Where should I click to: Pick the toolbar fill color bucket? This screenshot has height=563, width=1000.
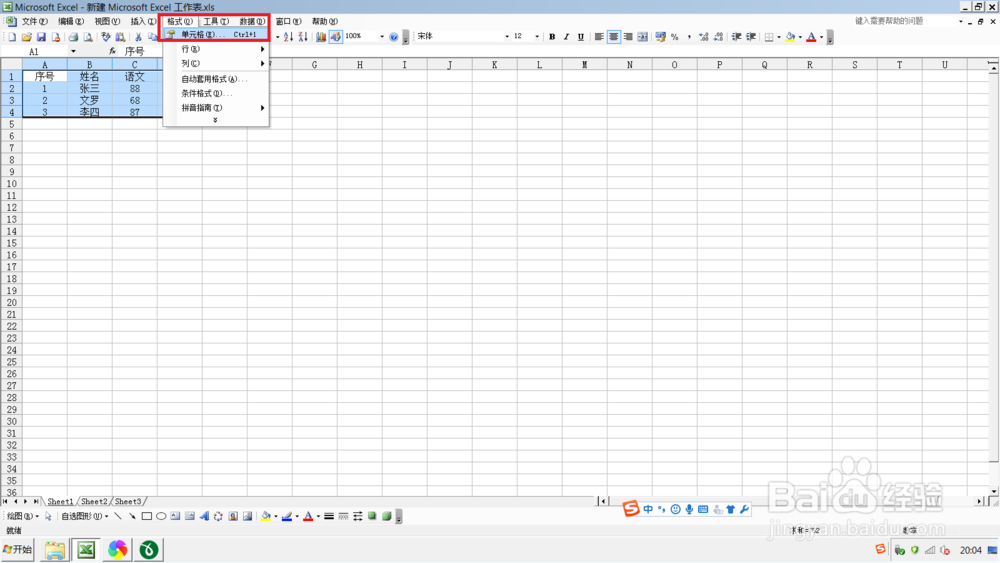[x=790, y=37]
